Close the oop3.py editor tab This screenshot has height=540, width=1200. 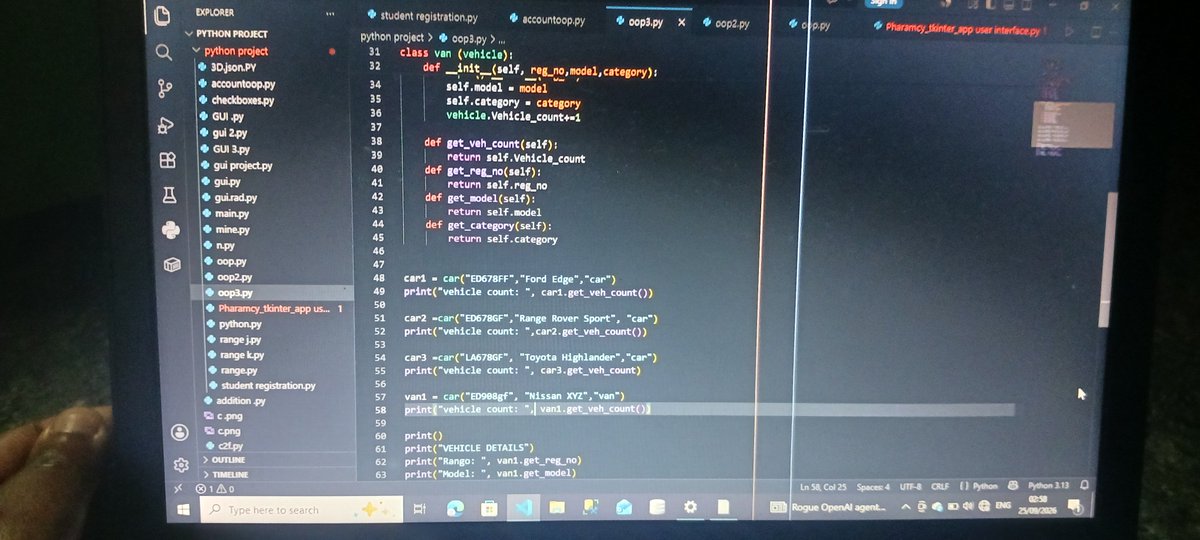(x=682, y=22)
